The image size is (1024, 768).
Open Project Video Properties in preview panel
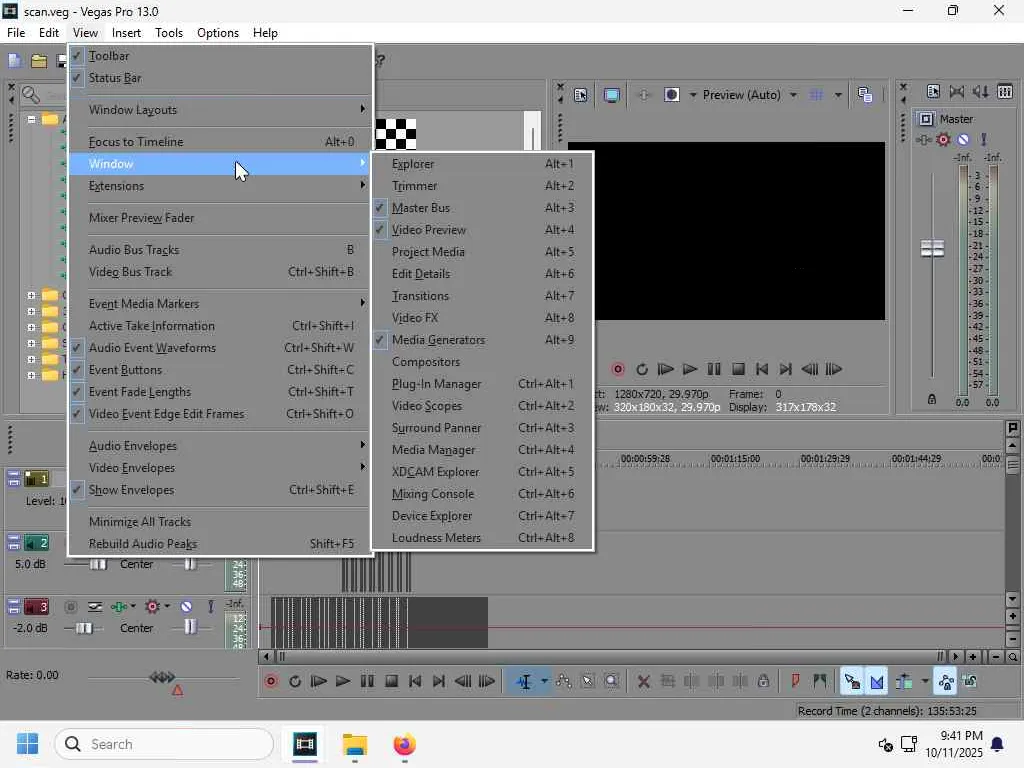581,95
